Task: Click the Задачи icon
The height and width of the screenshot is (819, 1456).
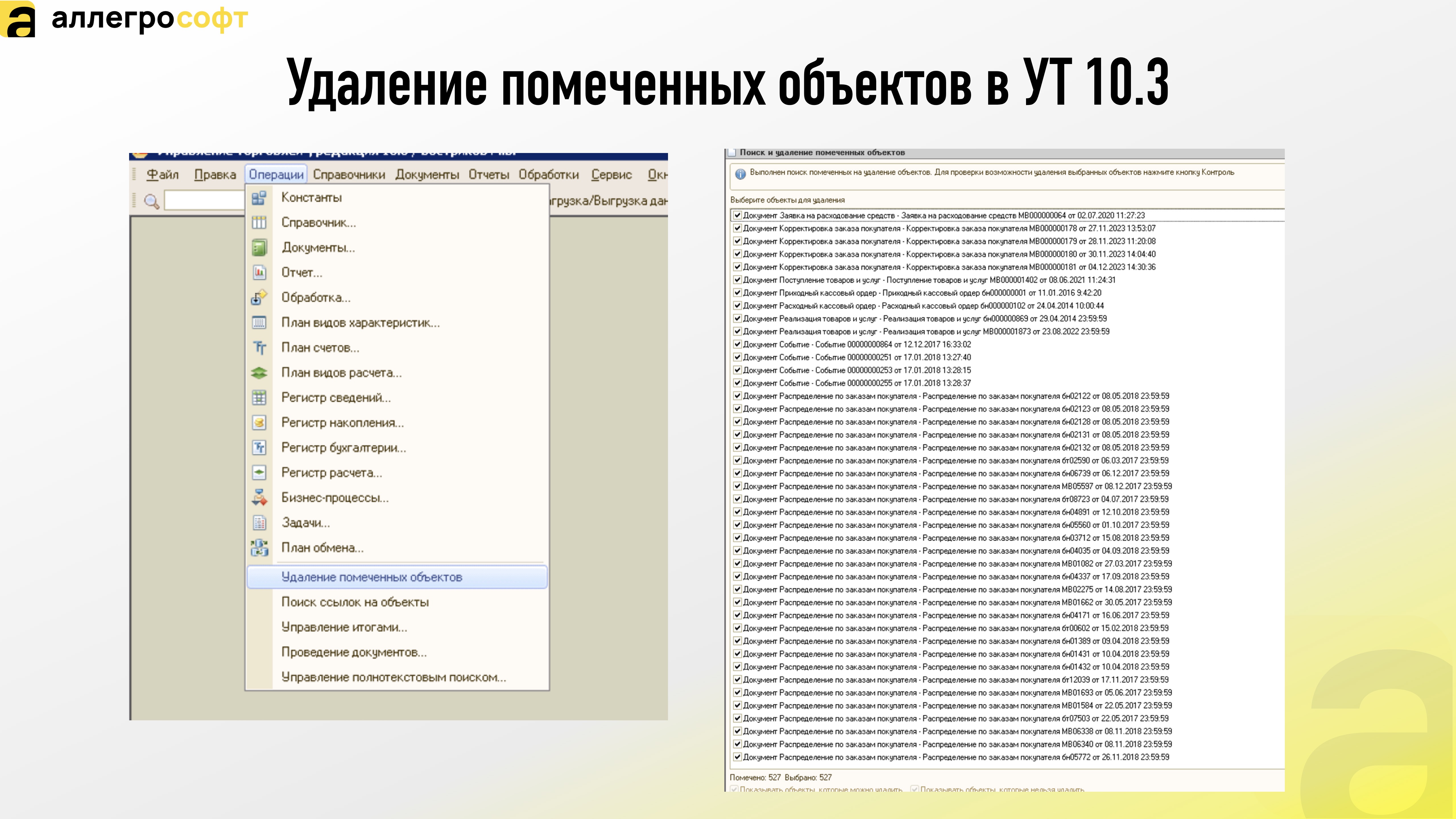Action: 259,523
